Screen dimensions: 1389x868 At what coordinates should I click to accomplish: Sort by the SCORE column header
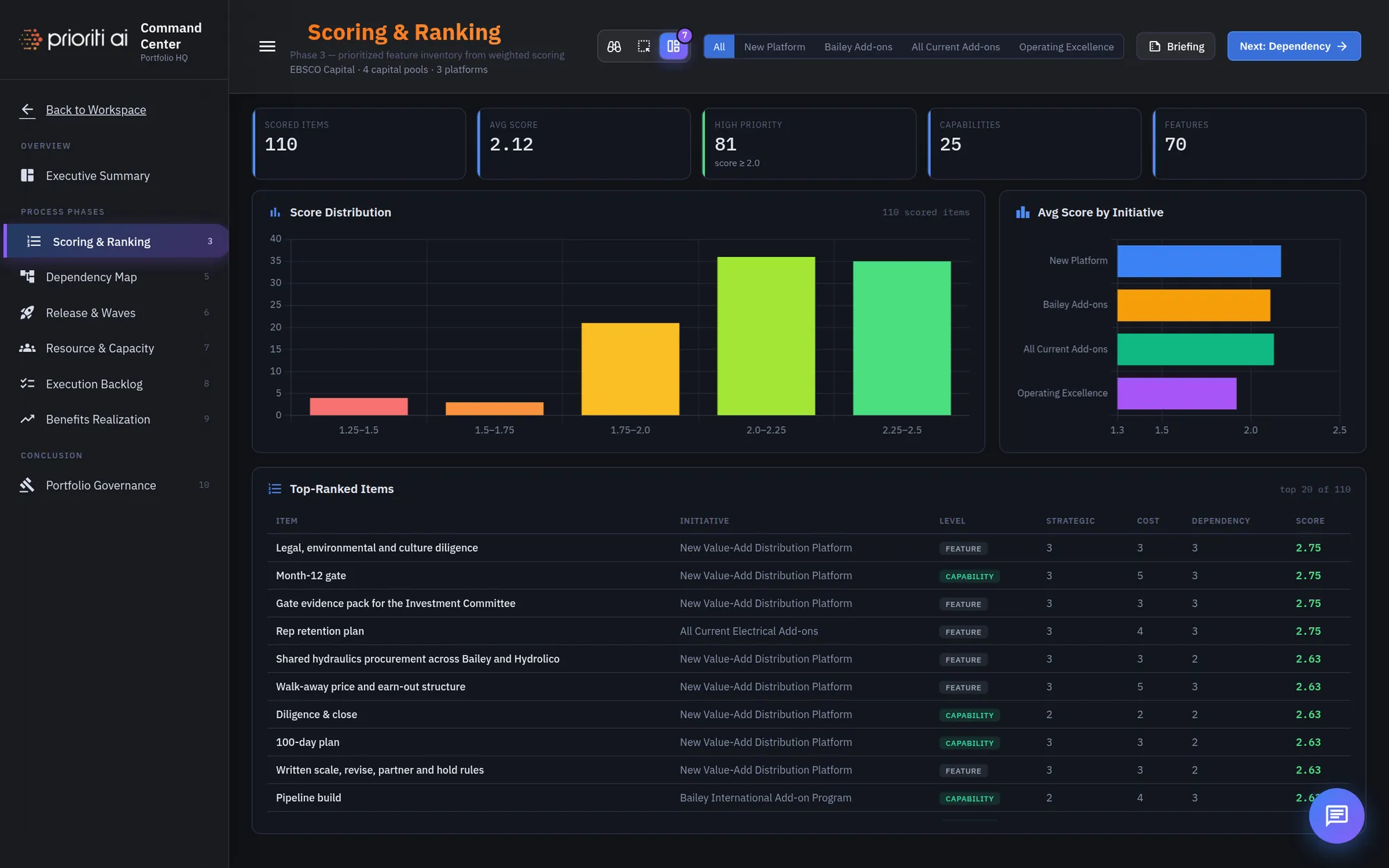(1310, 521)
